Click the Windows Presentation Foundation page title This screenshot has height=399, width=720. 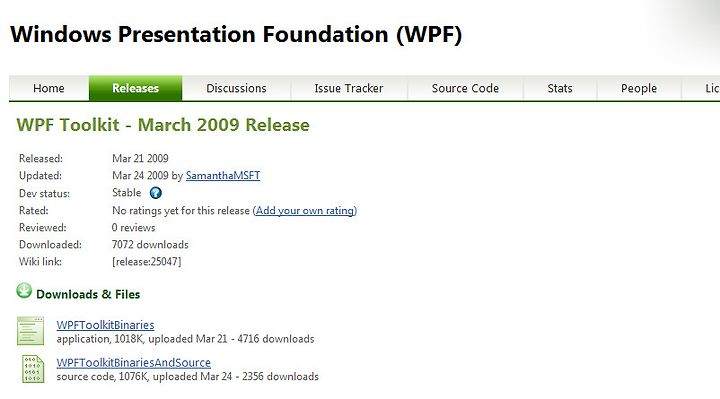pyautogui.click(x=236, y=34)
